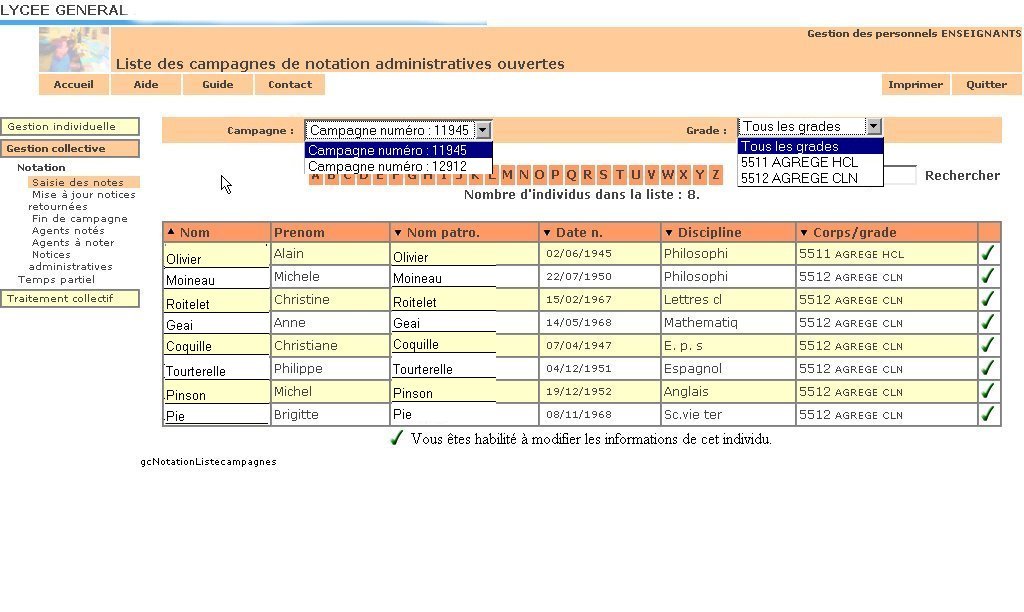Sort by Date n. column arrow
The image size is (1024, 612).
pos(547,233)
